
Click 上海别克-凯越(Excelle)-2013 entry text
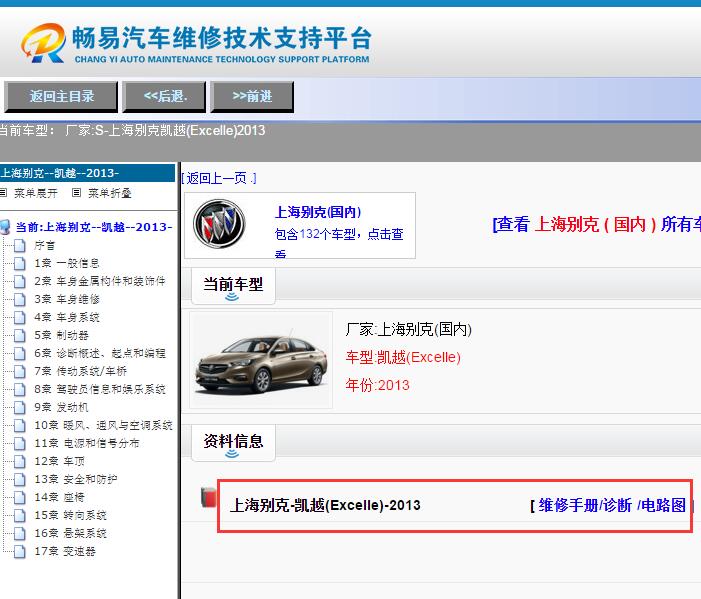(325, 506)
